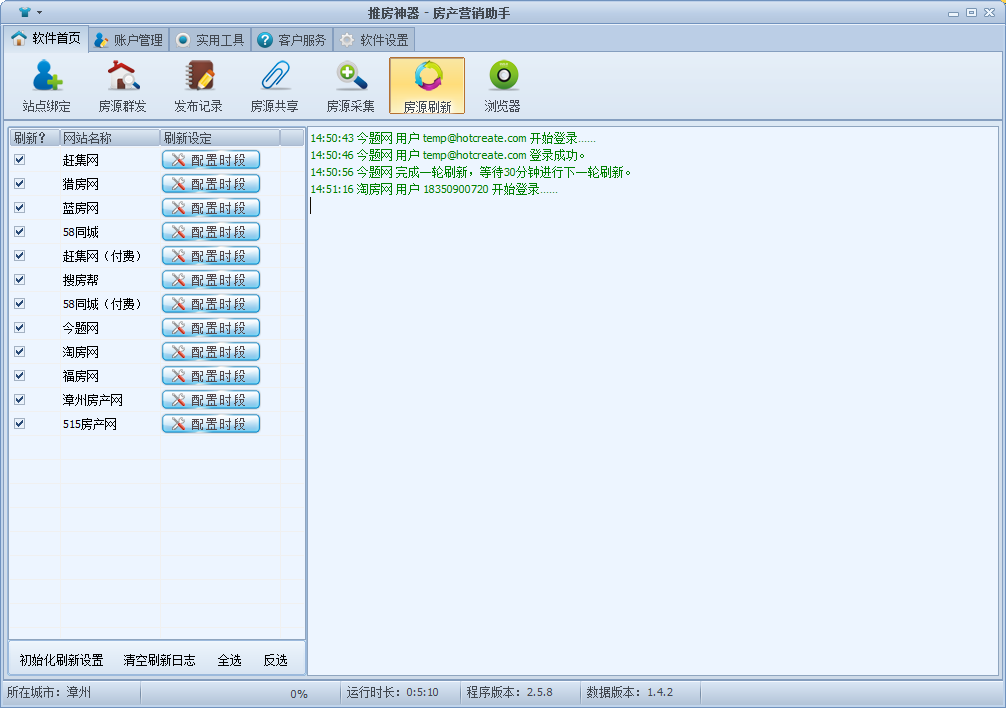Open the 房源采集 collection tool

350,86
